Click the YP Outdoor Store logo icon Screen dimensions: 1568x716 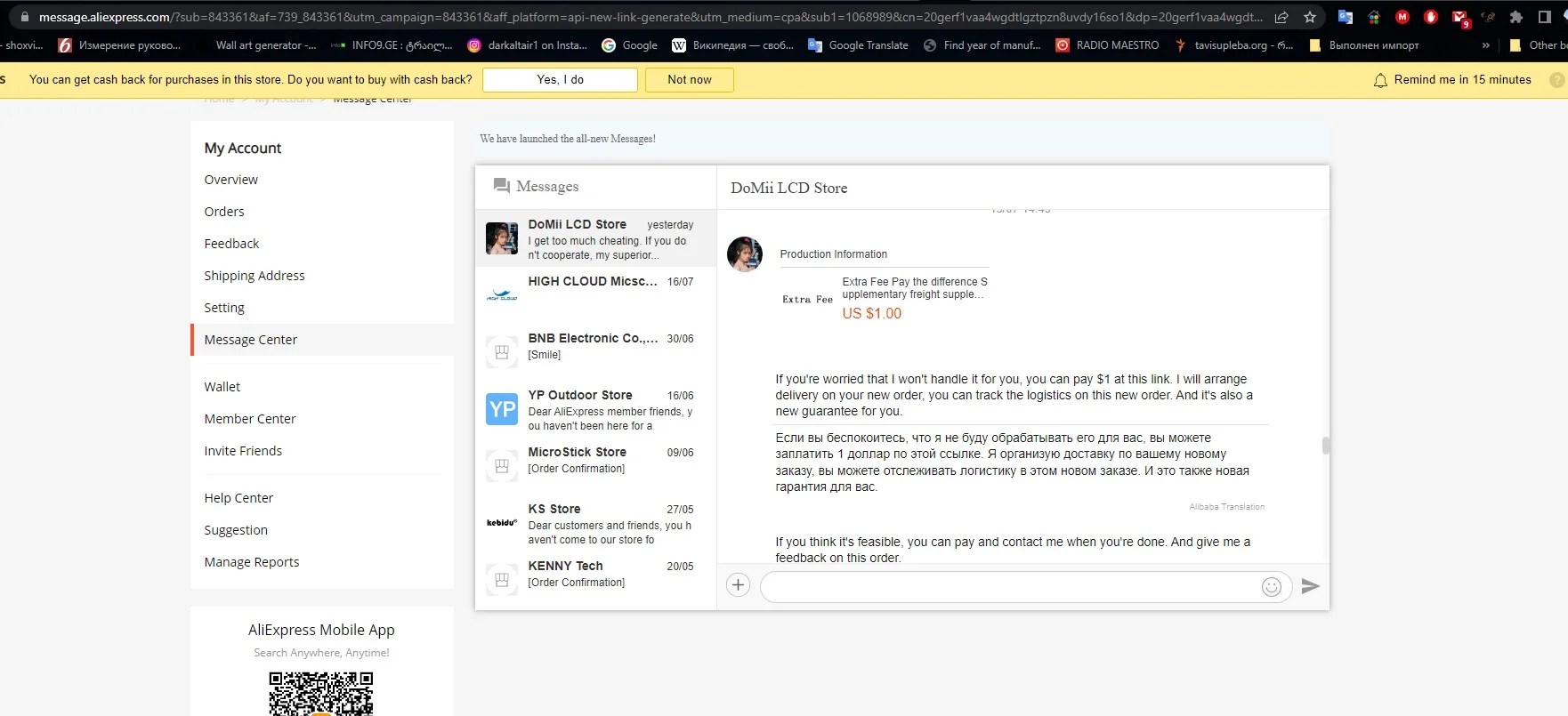pyautogui.click(x=502, y=409)
